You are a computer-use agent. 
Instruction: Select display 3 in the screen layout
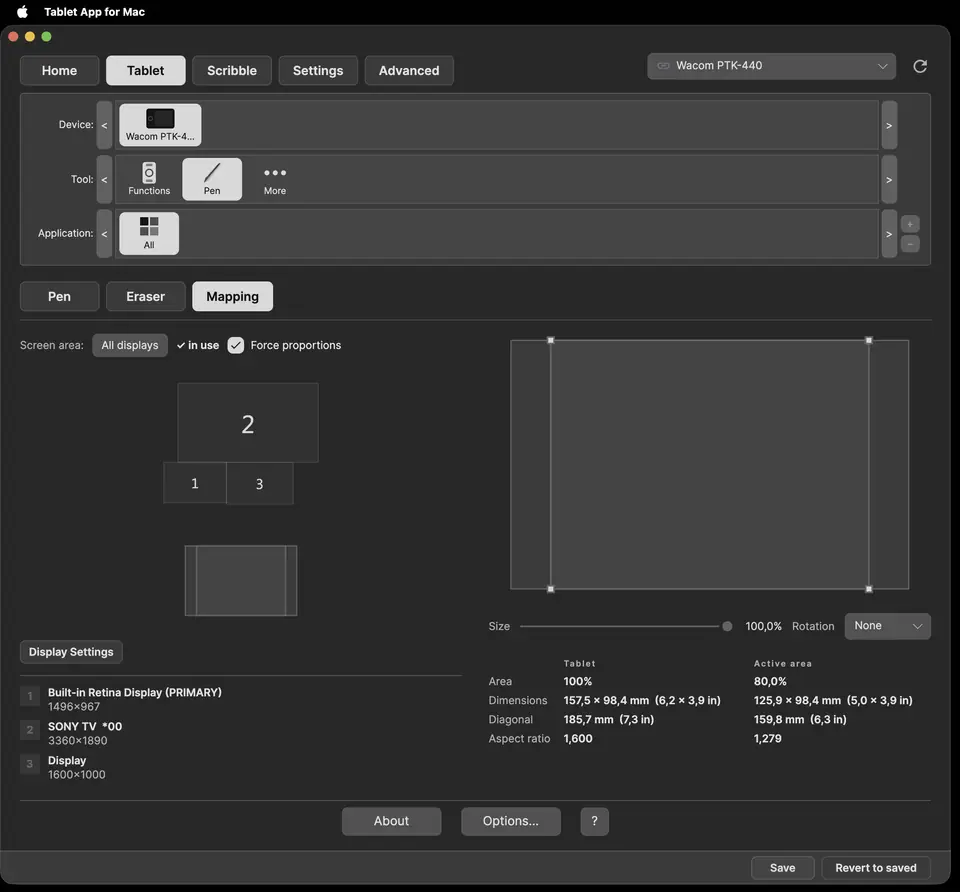point(260,484)
